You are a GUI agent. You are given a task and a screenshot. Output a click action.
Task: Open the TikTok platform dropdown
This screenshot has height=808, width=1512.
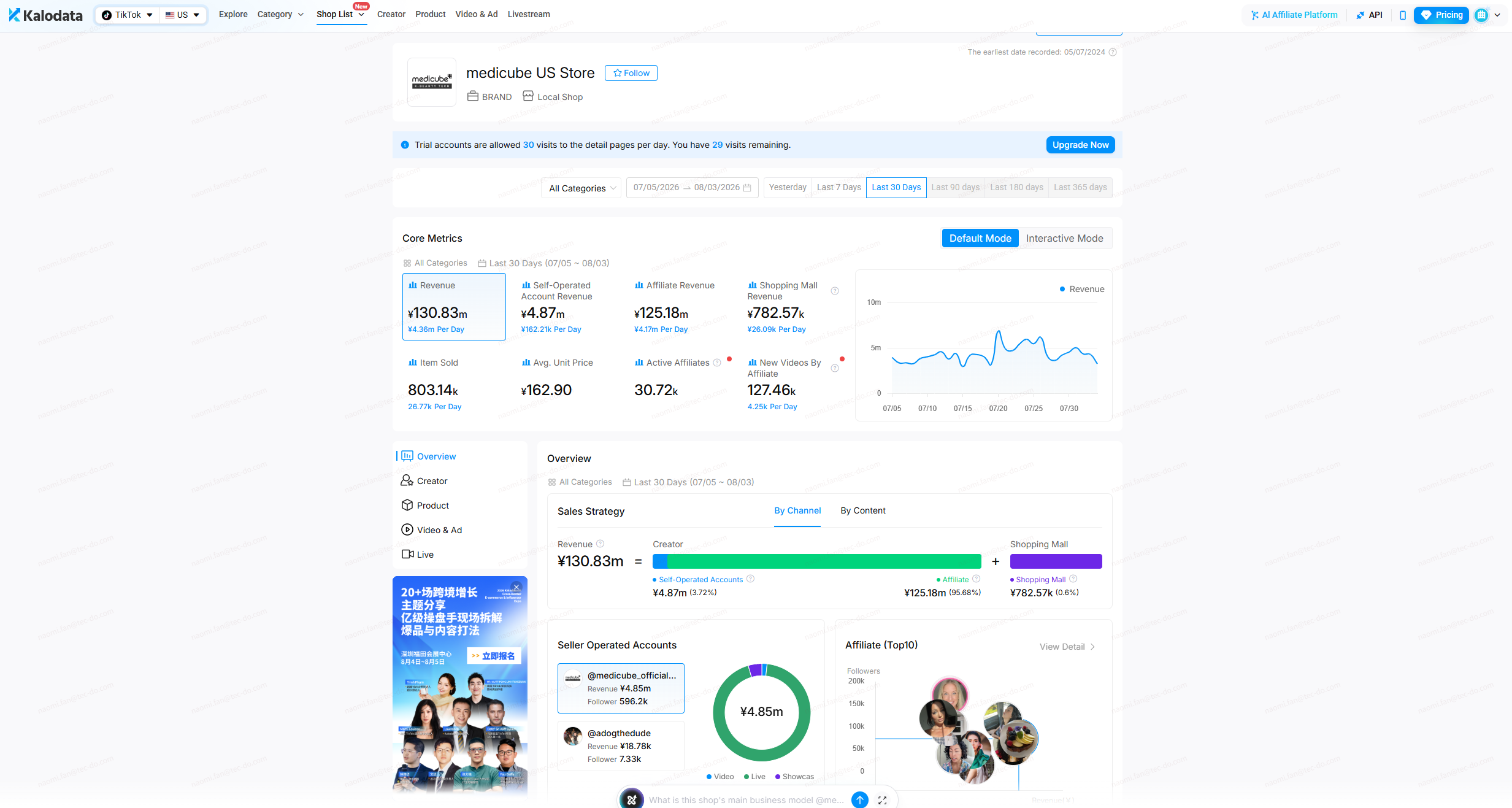coord(128,15)
